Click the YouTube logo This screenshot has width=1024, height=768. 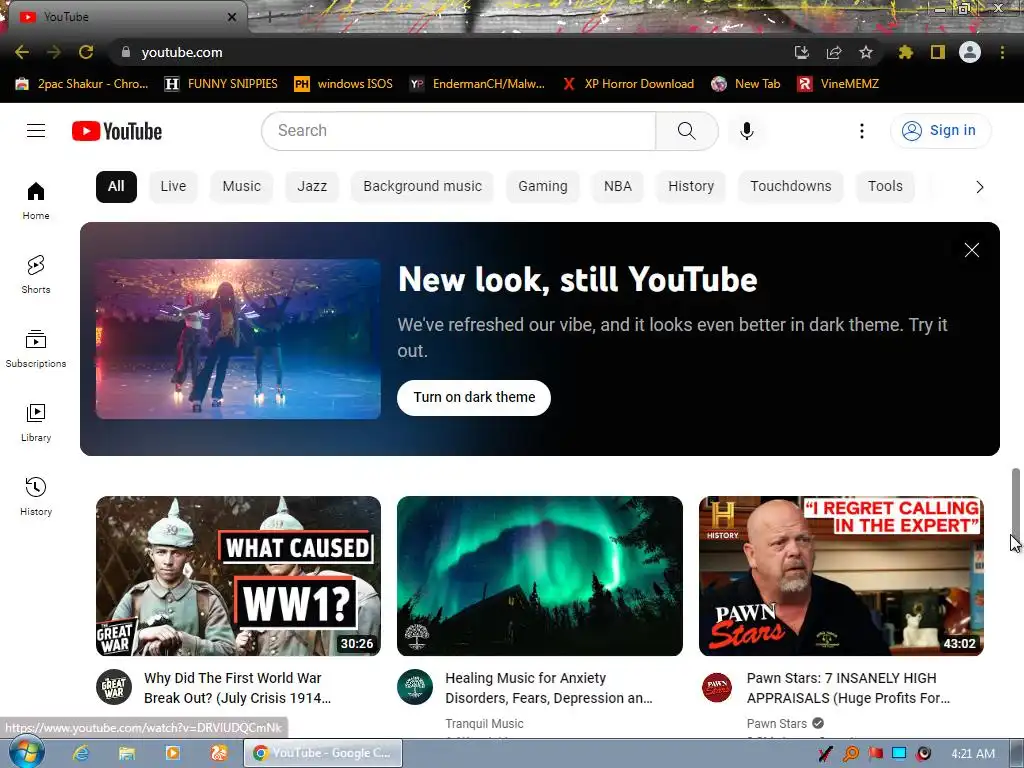[x=117, y=131]
